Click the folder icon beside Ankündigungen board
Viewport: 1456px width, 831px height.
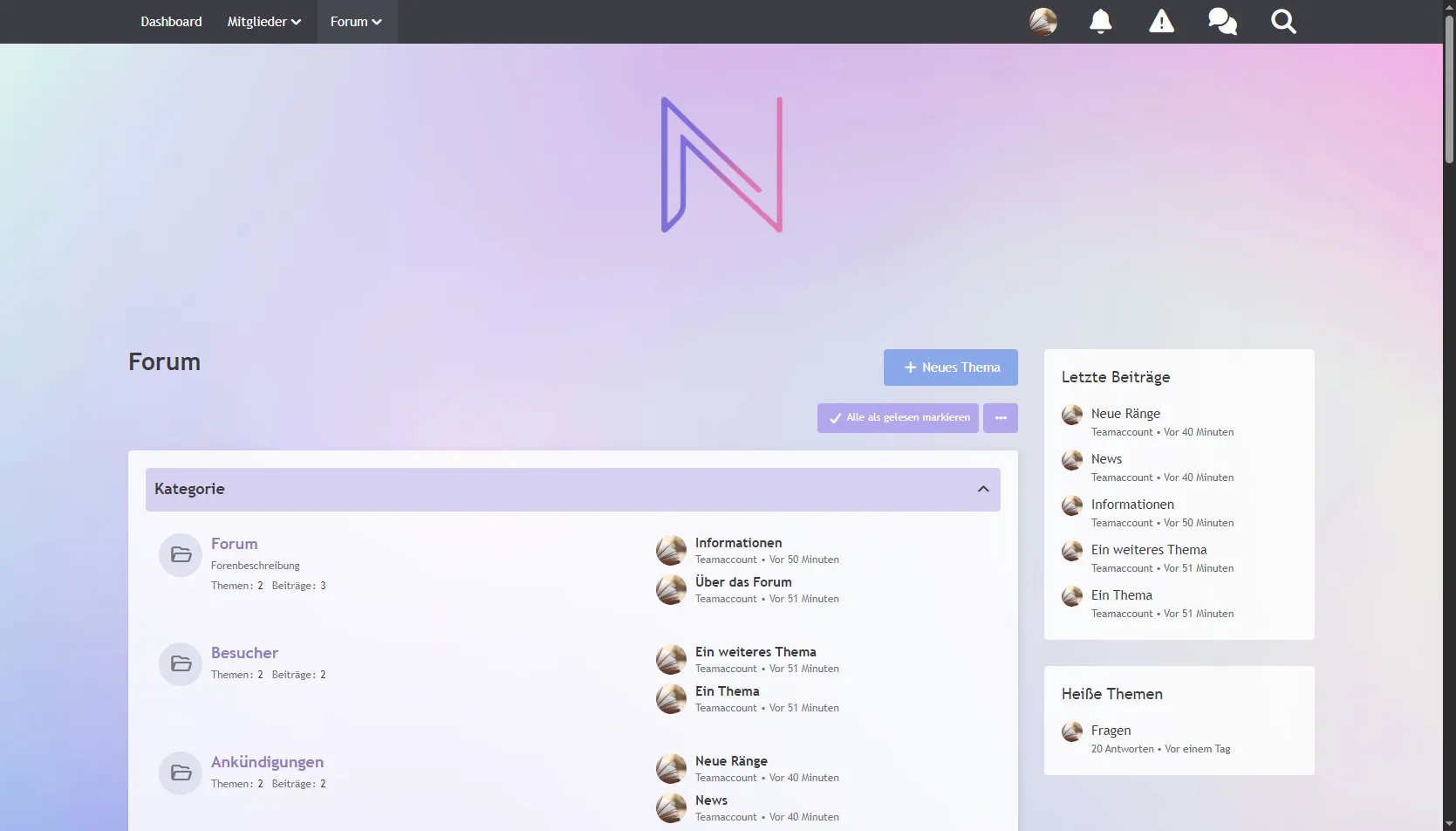[181, 773]
